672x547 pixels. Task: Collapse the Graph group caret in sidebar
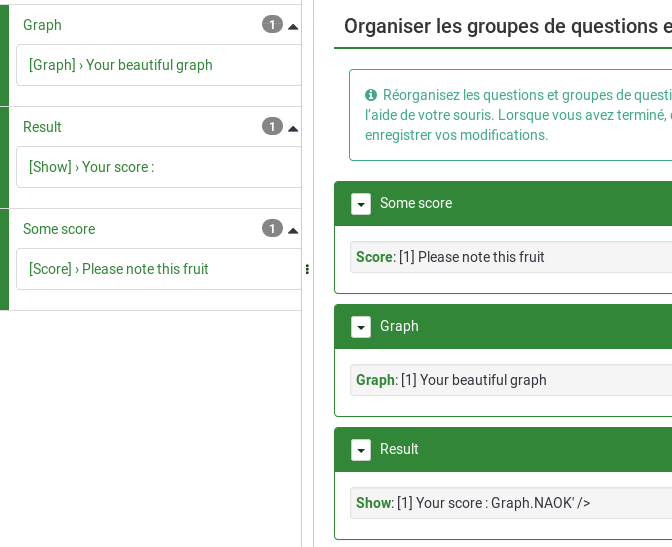293,26
